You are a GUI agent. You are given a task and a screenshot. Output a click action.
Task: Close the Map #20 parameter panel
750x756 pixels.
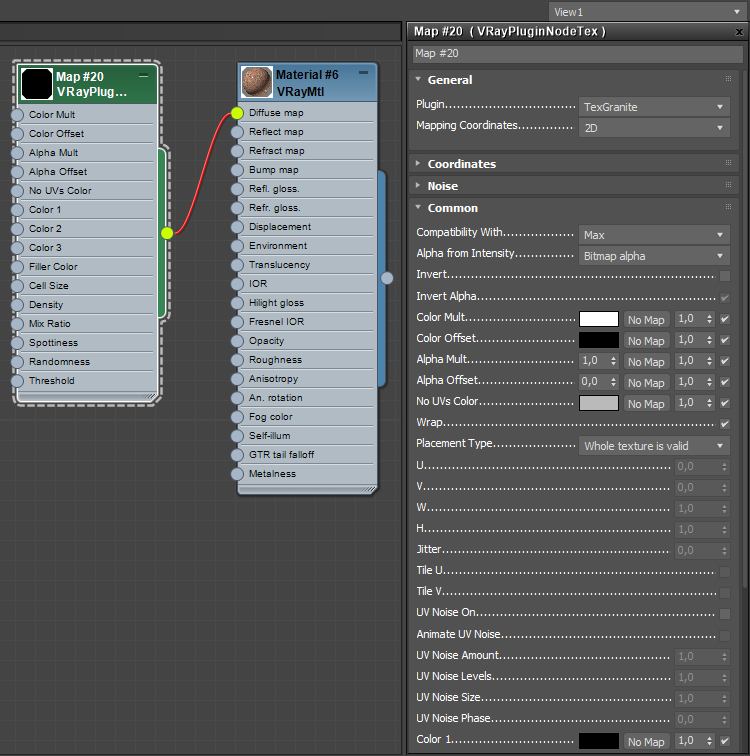738,32
